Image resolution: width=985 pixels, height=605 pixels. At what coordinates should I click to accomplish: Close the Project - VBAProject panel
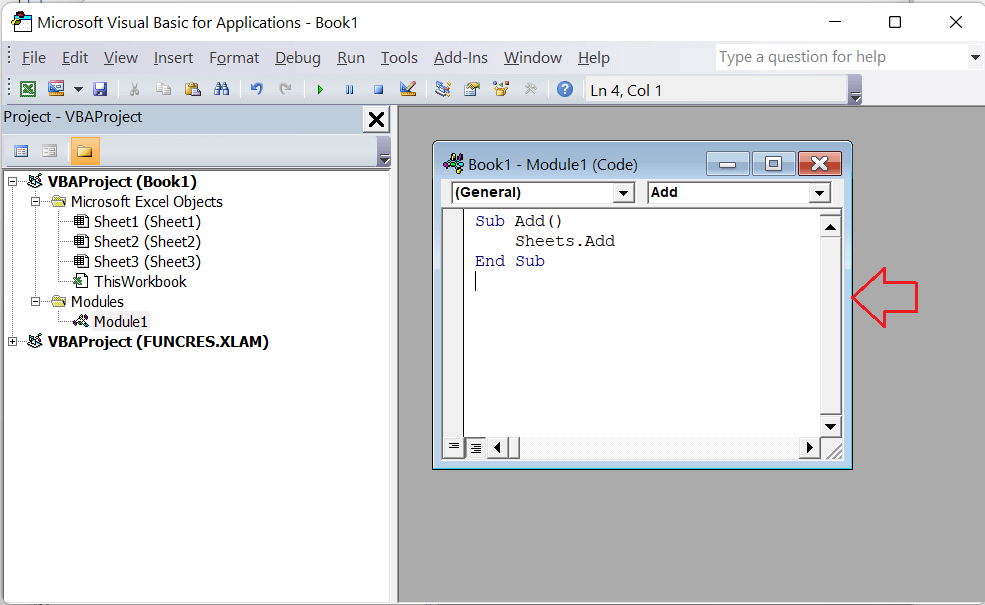376,119
